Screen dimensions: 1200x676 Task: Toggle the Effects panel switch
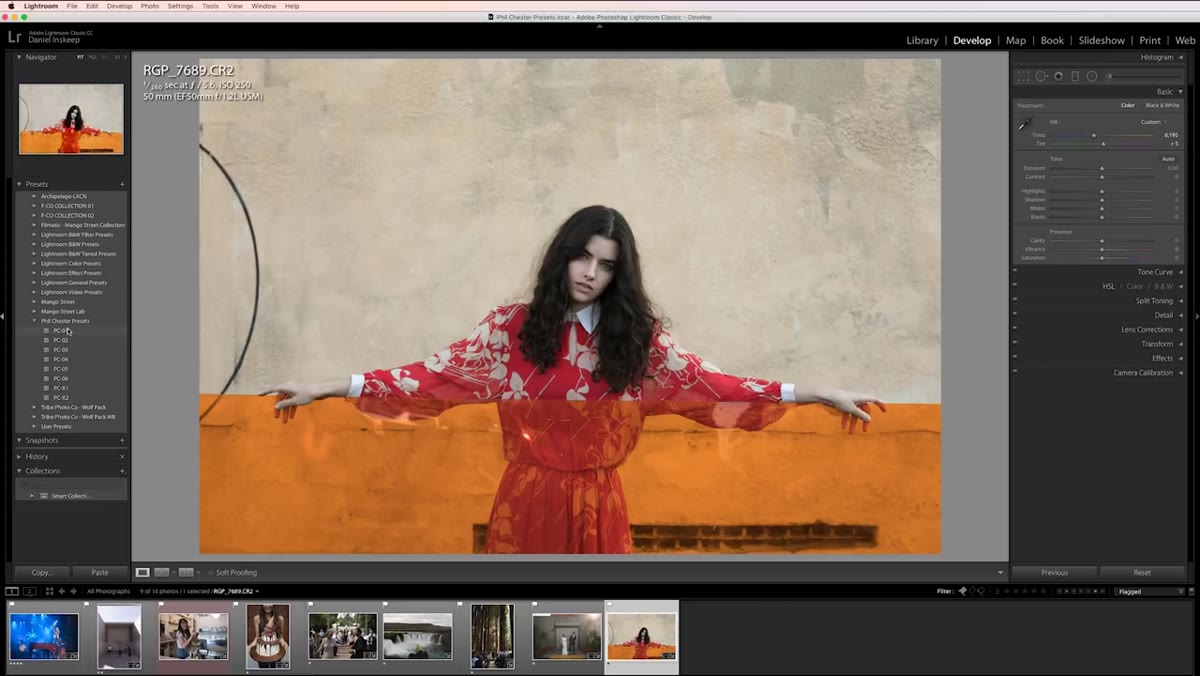coord(1015,358)
